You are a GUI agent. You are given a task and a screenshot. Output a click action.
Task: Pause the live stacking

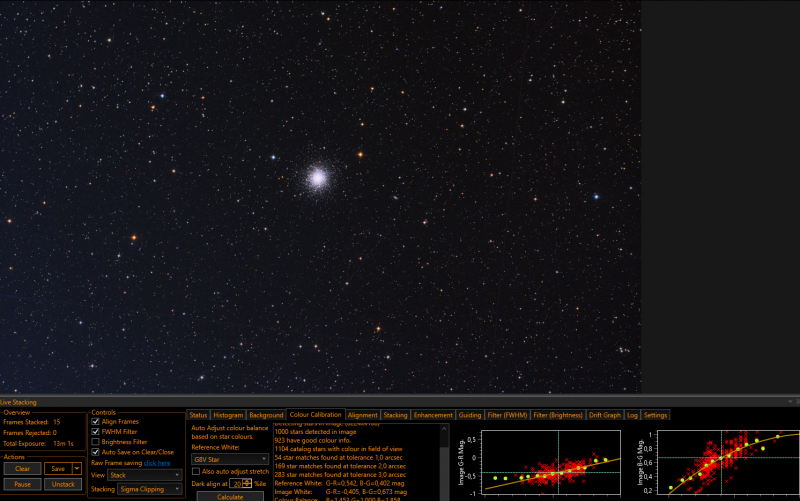click(22, 484)
